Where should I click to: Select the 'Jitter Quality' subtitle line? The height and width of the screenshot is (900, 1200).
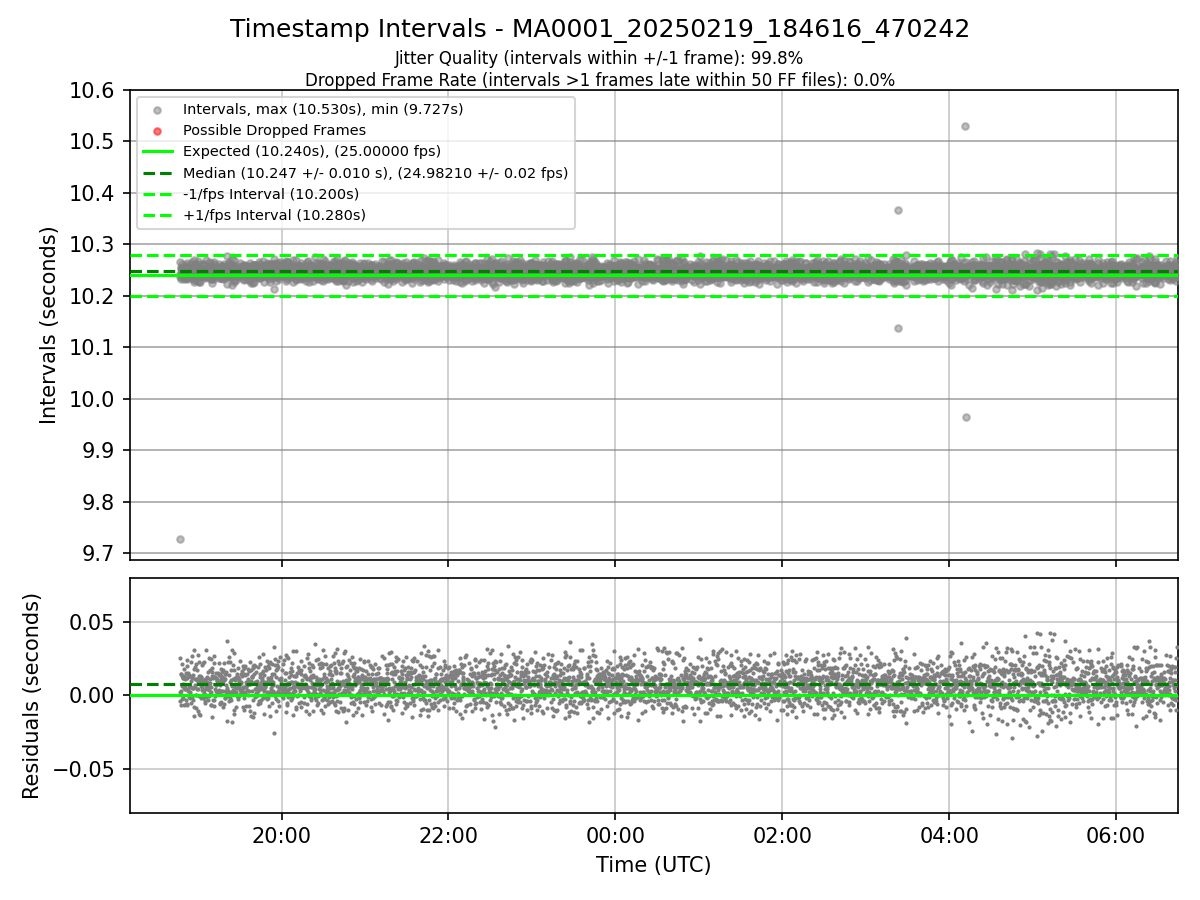[599, 58]
